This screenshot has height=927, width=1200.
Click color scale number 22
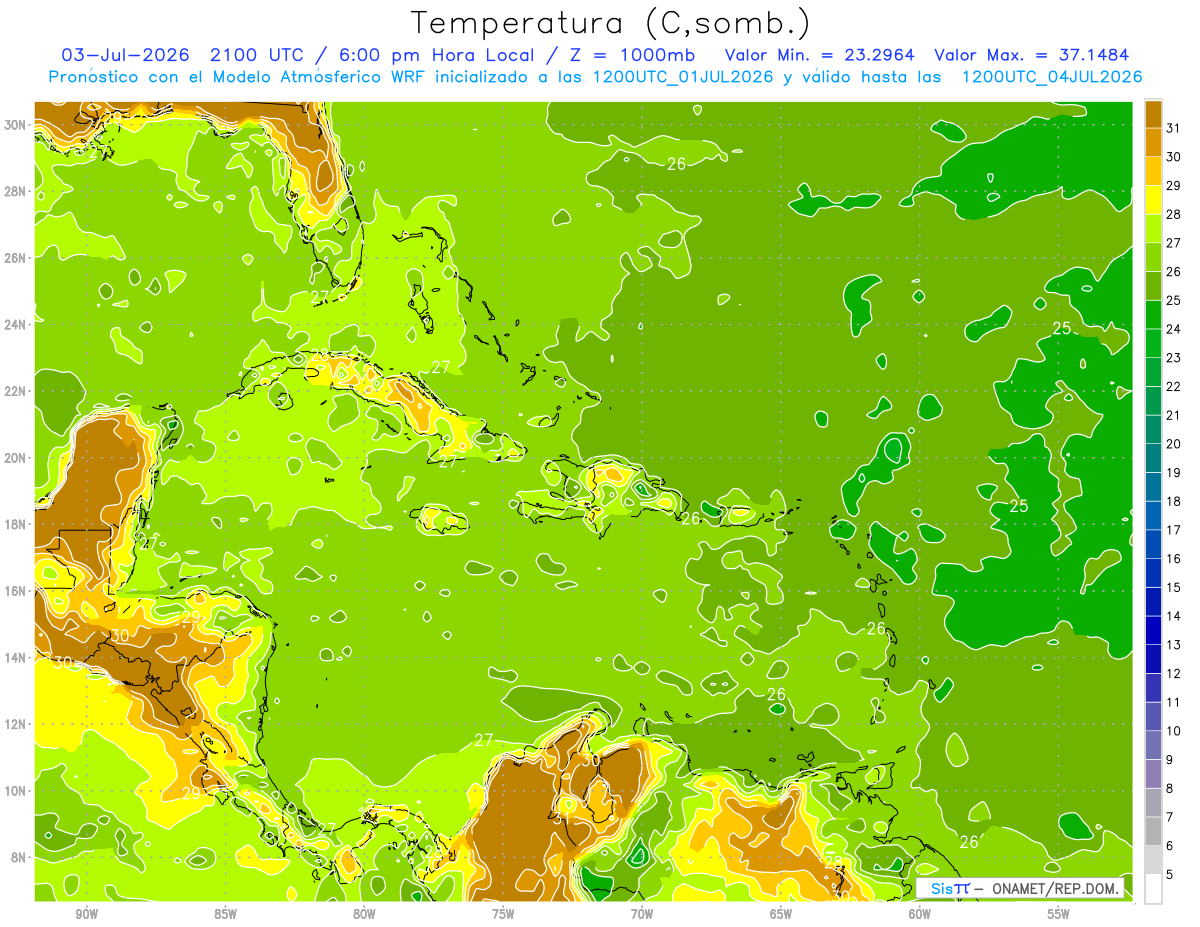click(1174, 386)
